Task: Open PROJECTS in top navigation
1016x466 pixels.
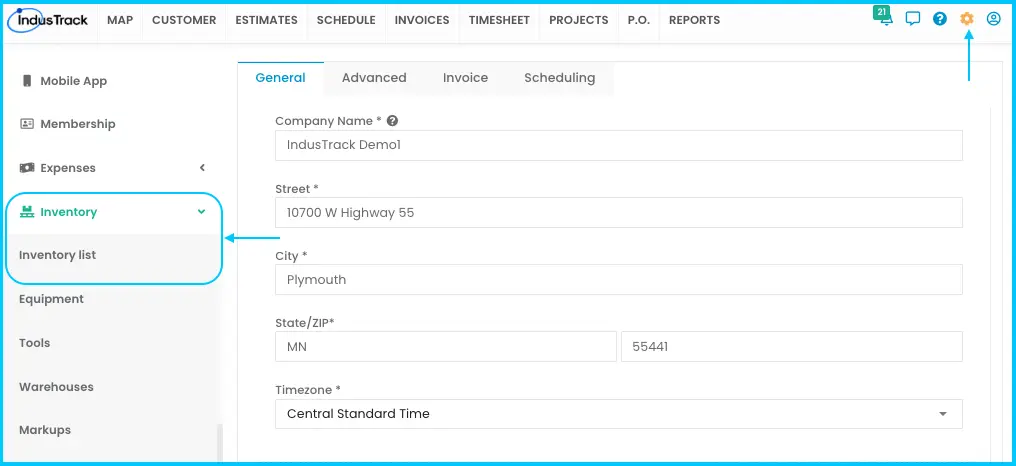Action: tap(579, 20)
